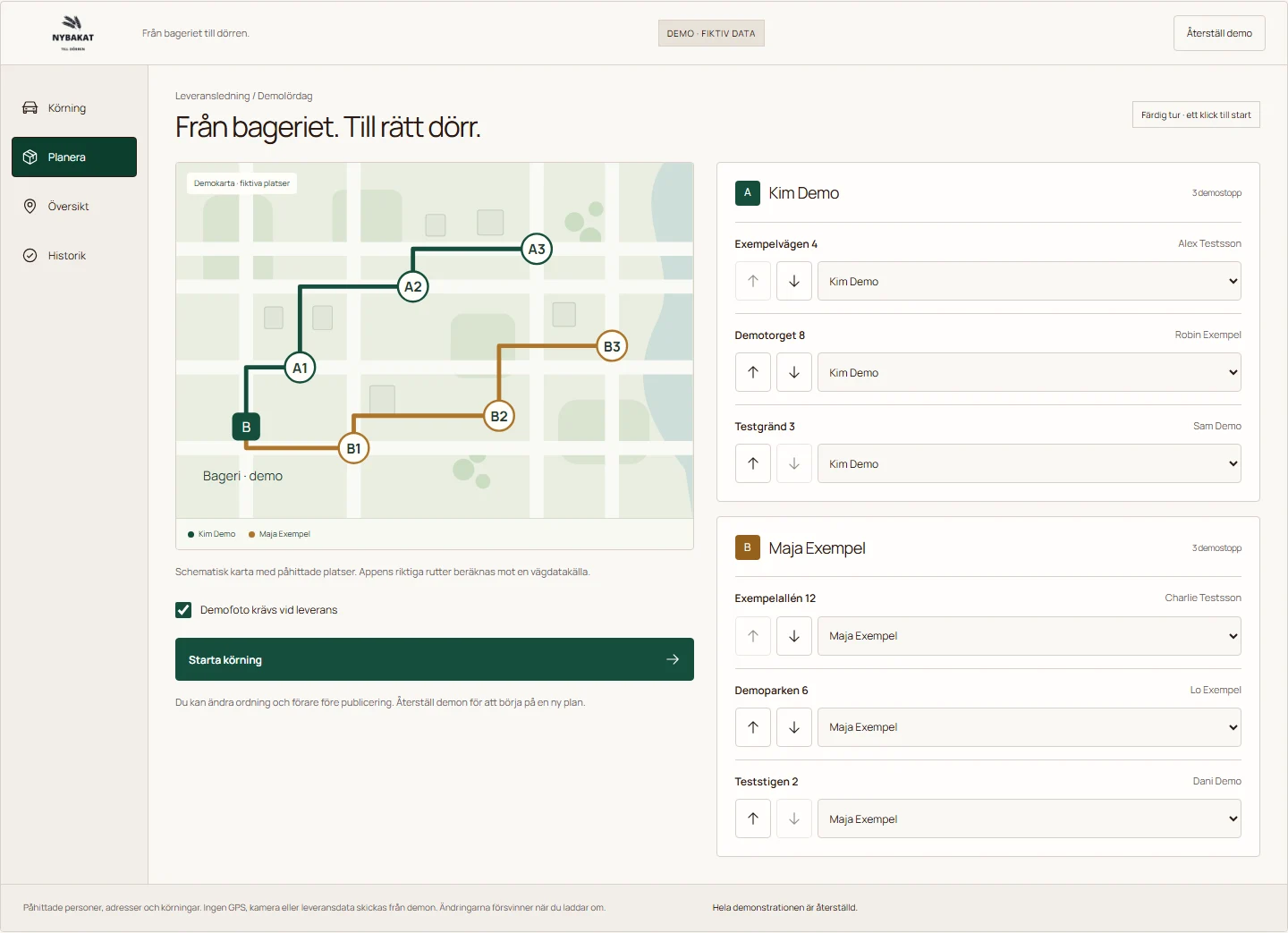Select map marker B3
This screenshot has width=1288, height=933.
[612, 346]
